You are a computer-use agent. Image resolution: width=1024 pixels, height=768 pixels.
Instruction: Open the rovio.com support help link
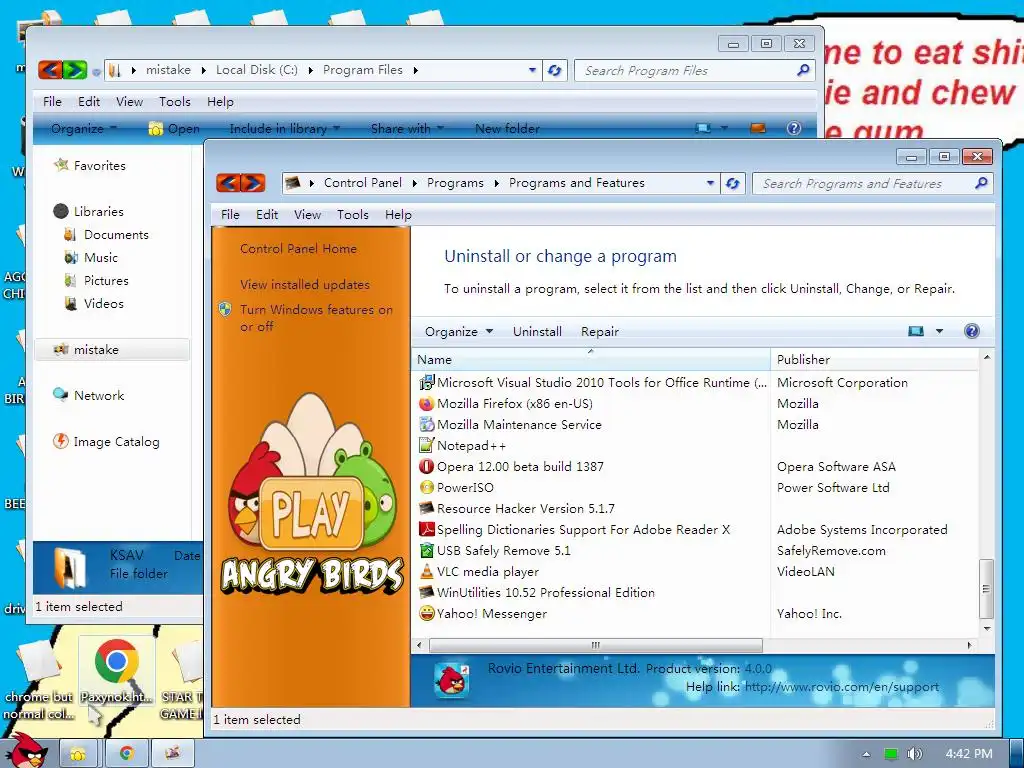coord(842,687)
